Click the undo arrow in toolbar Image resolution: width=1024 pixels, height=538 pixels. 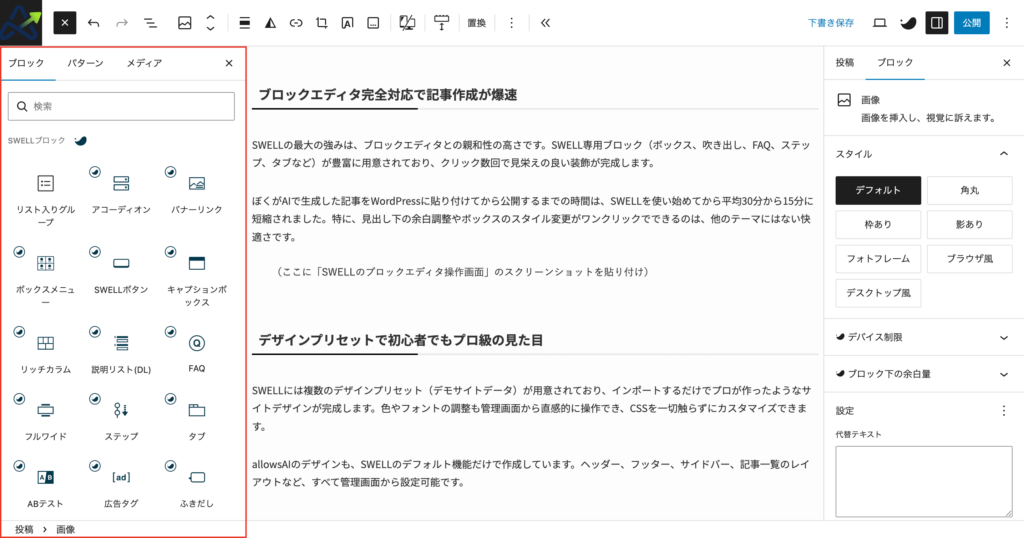click(x=93, y=22)
